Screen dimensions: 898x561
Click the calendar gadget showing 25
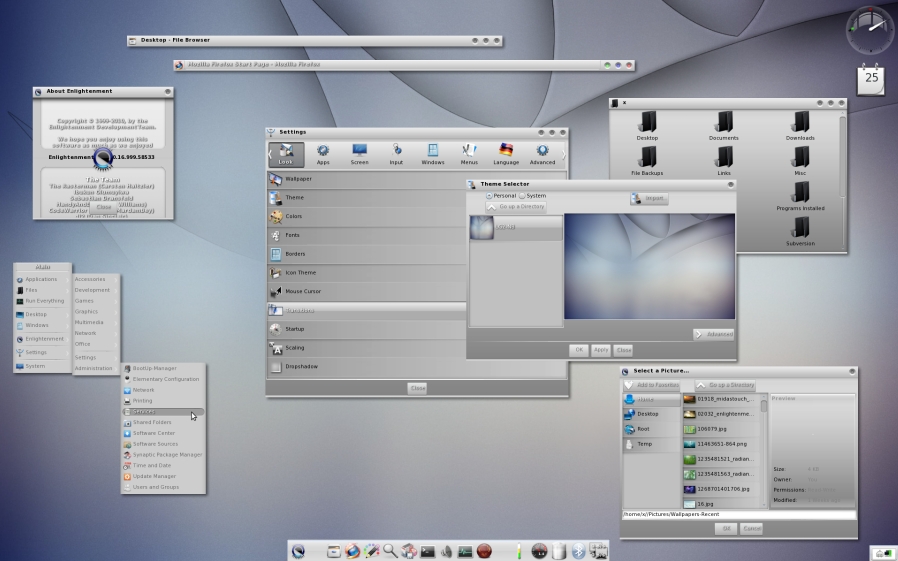871,80
